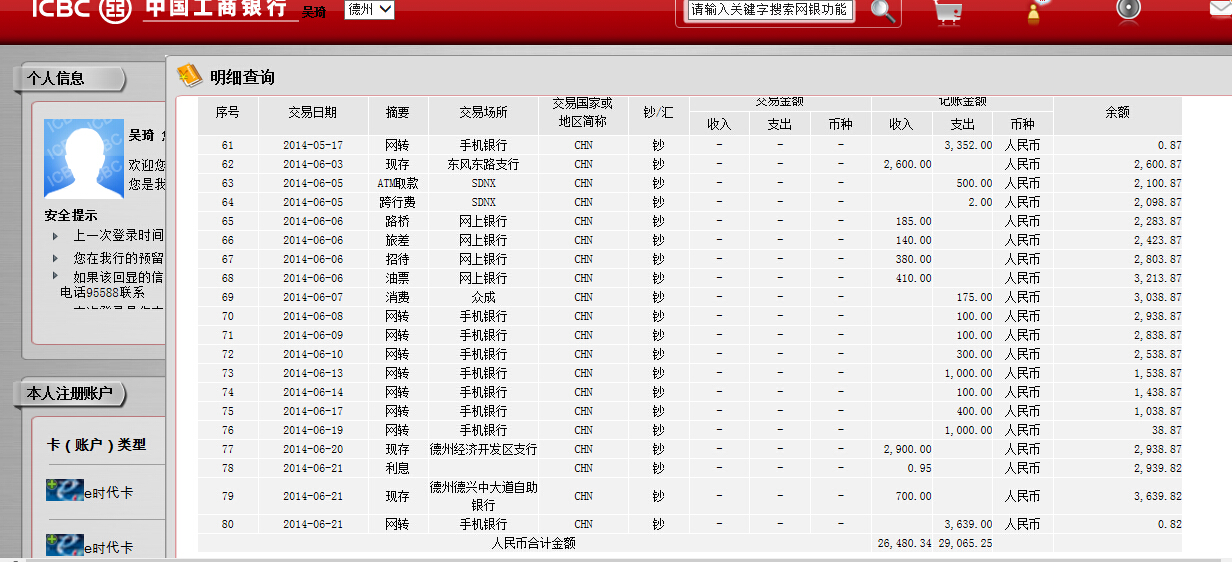Click the 余额 column header
Image resolution: width=1232 pixels, height=562 pixels.
[x=1117, y=113]
